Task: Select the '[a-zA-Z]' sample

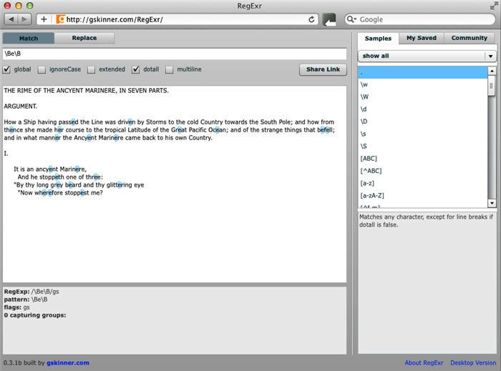Action: 423,196
